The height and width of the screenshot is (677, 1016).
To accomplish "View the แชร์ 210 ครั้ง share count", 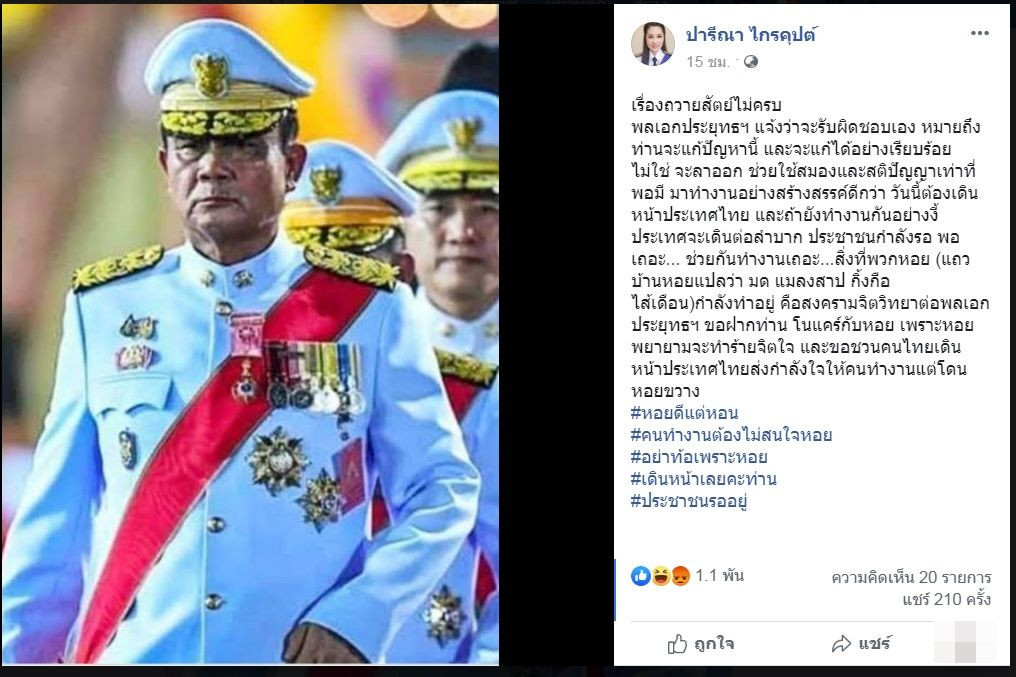I will click(946, 599).
